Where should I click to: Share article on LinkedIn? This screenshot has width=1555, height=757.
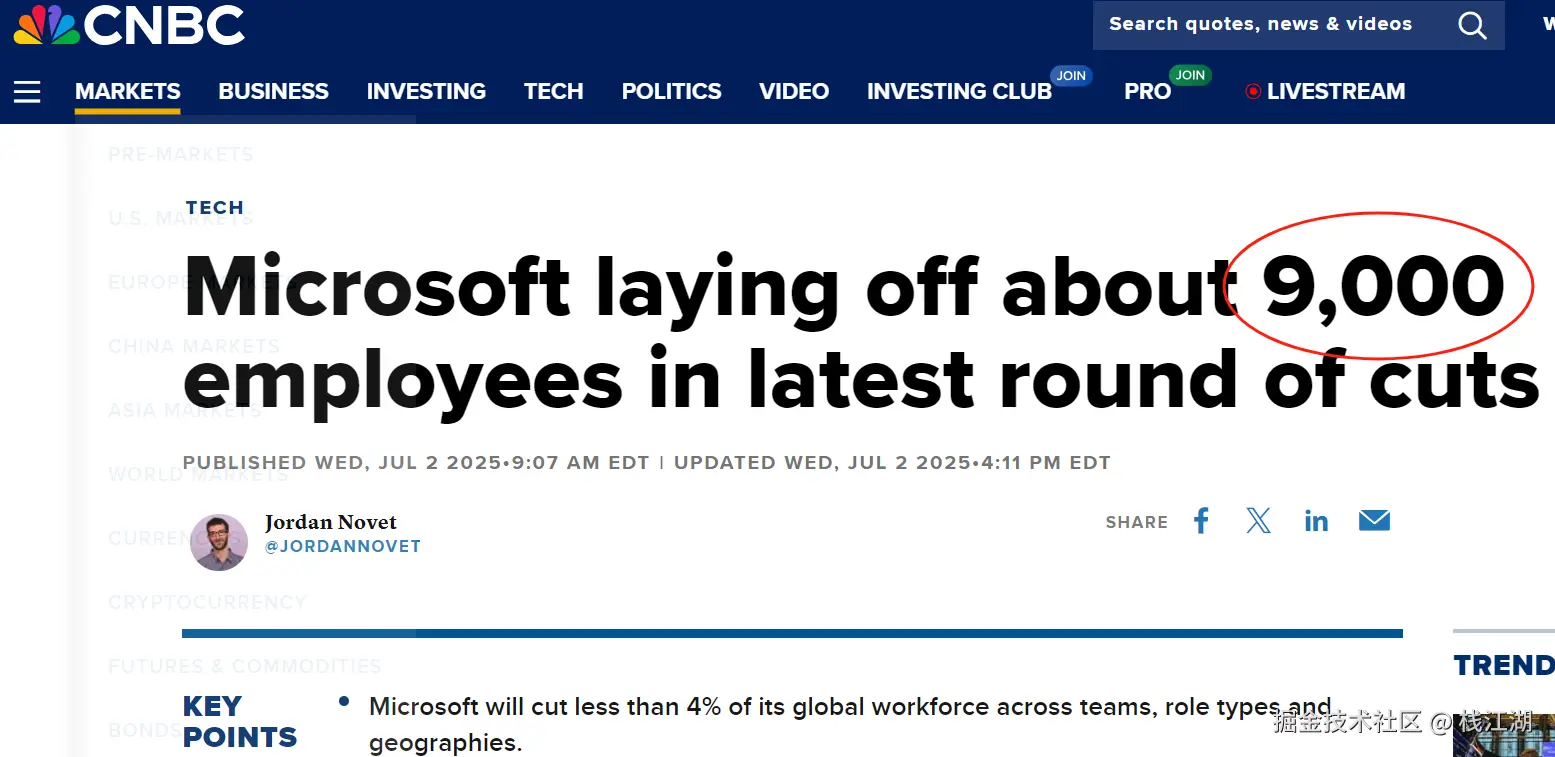tap(1316, 521)
